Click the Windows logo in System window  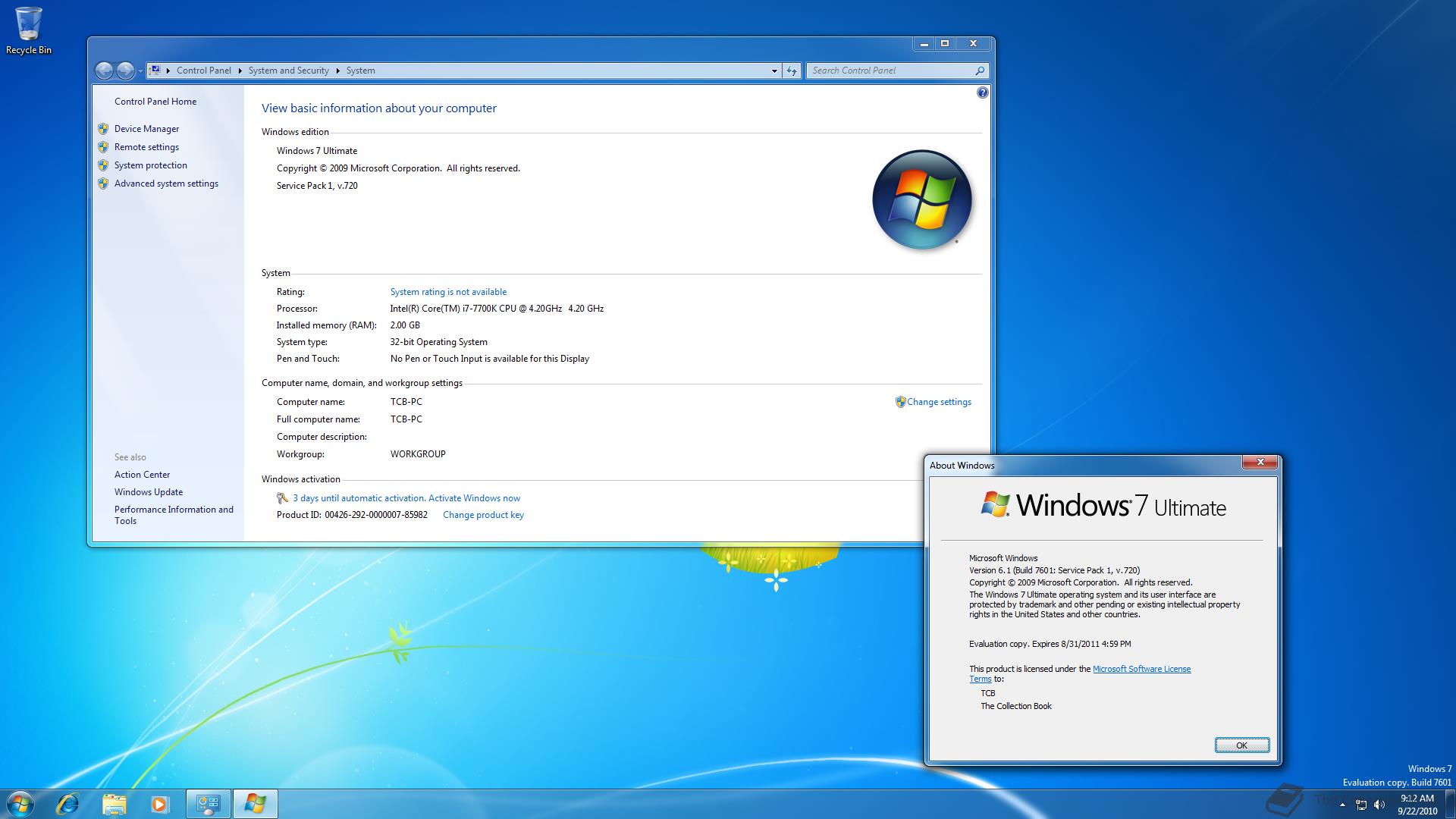921,200
